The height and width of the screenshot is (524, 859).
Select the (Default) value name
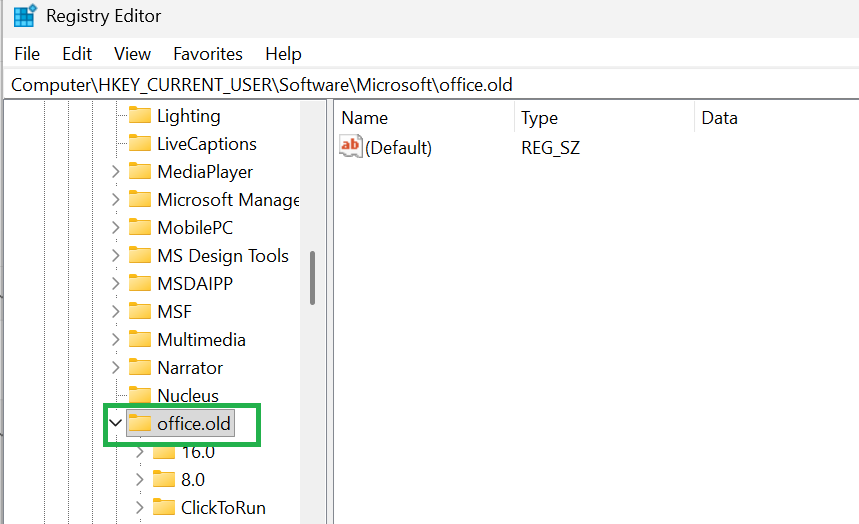pyautogui.click(x=398, y=147)
